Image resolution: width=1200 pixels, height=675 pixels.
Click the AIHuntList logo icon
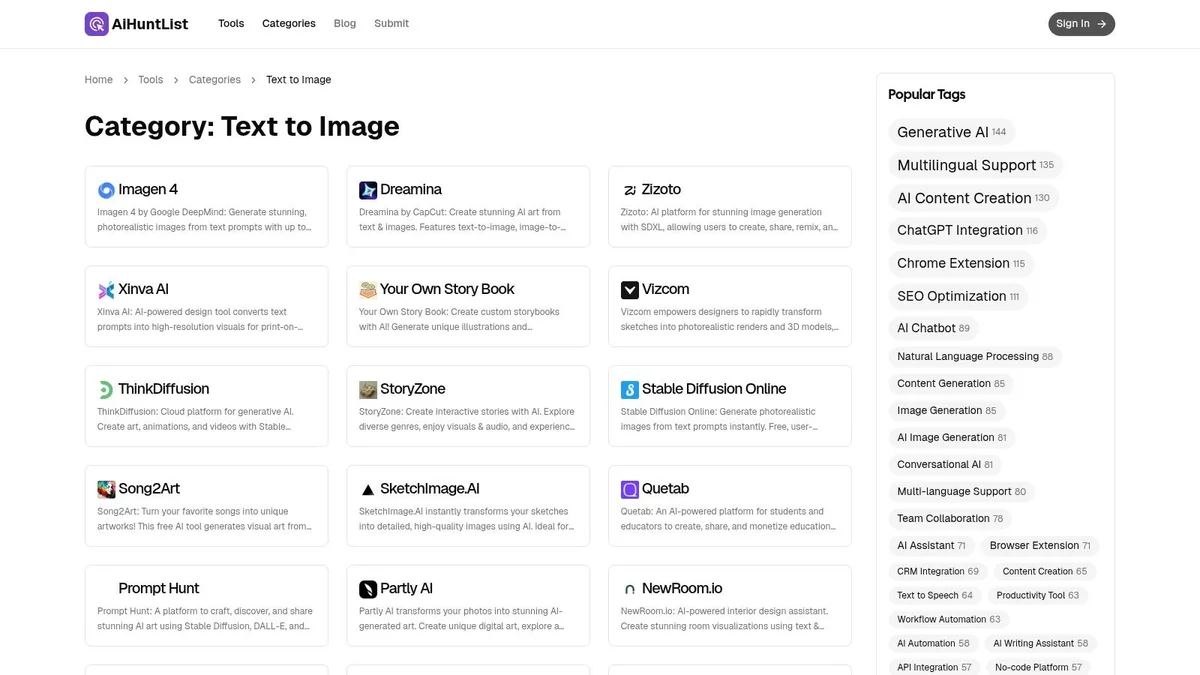pyautogui.click(x=96, y=24)
